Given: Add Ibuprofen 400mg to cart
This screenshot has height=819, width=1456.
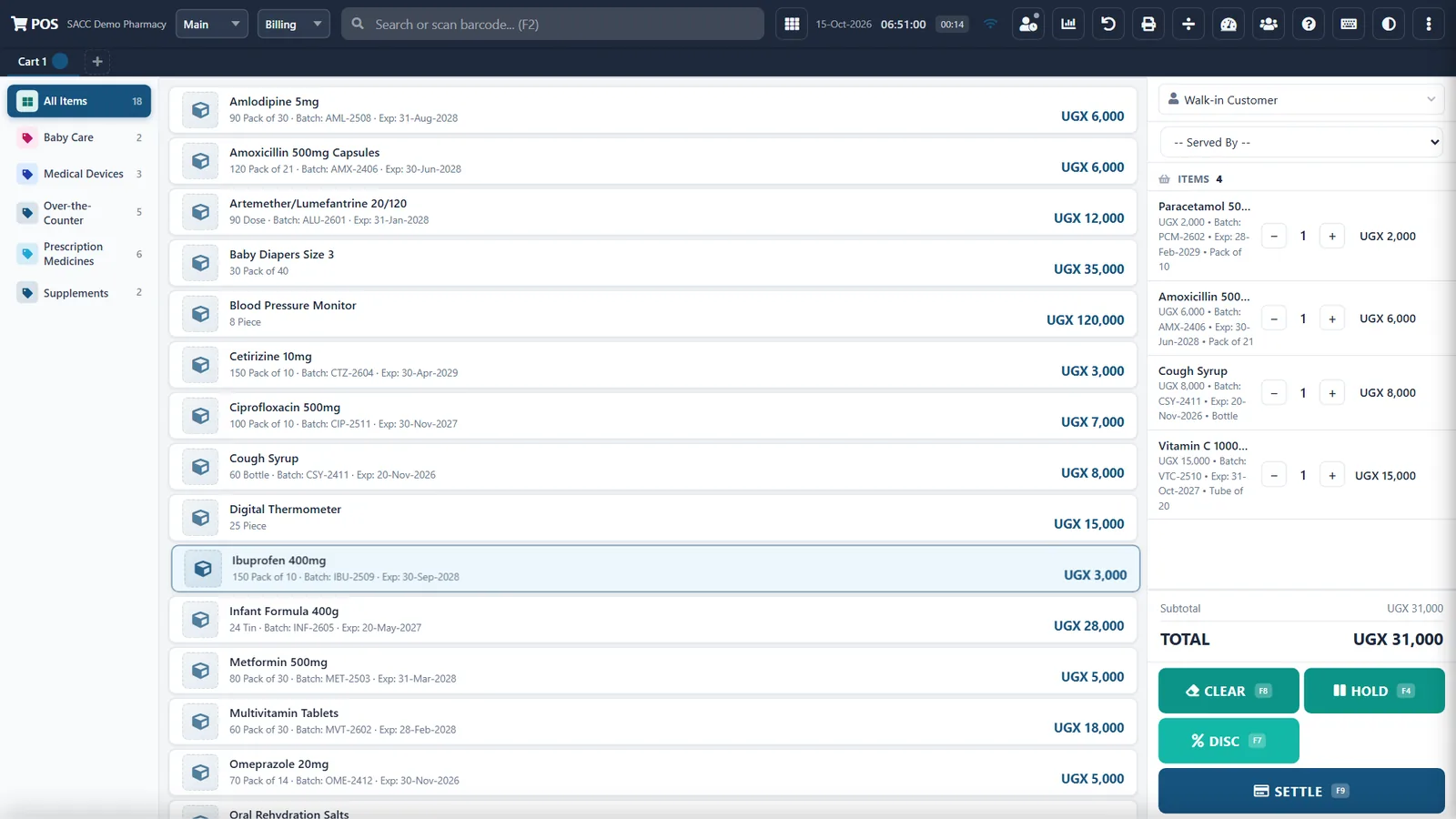Looking at the screenshot, I should (655, 569).
